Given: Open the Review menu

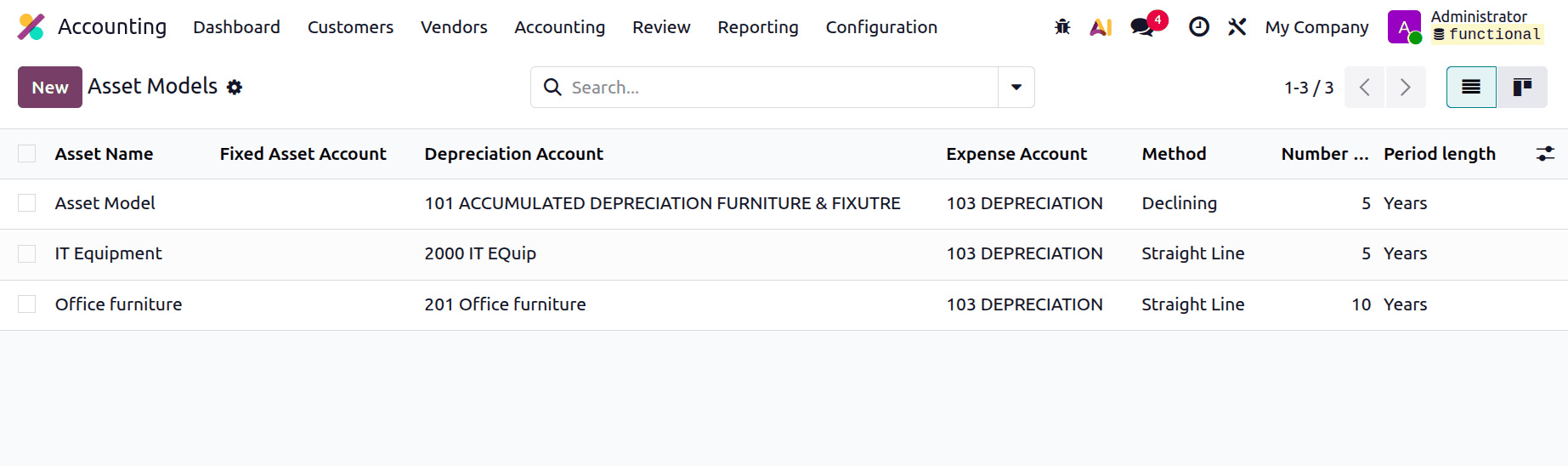Looking at the screenshot, I should click(x=661, y=27).
